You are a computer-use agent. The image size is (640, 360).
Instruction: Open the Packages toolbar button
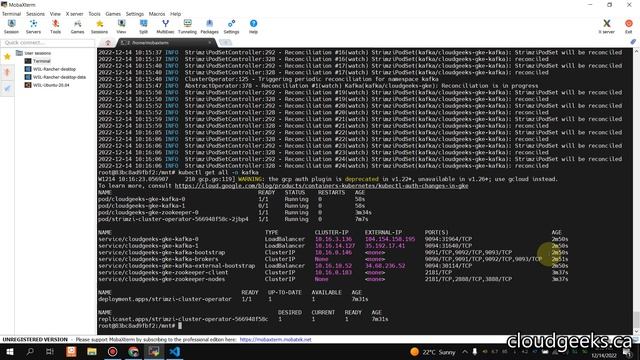click(x=209, y=27)
